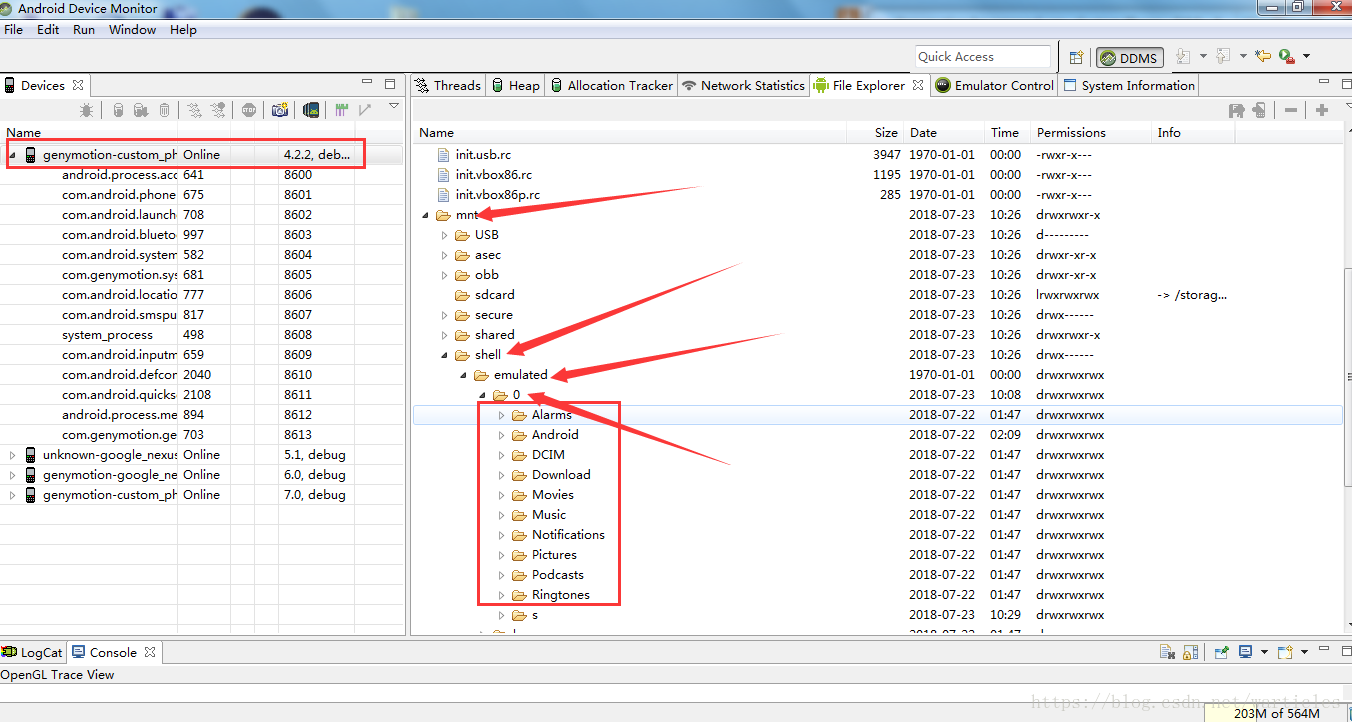
Task: Click the Debug selected process bug icon
Action: pos(88,110)
